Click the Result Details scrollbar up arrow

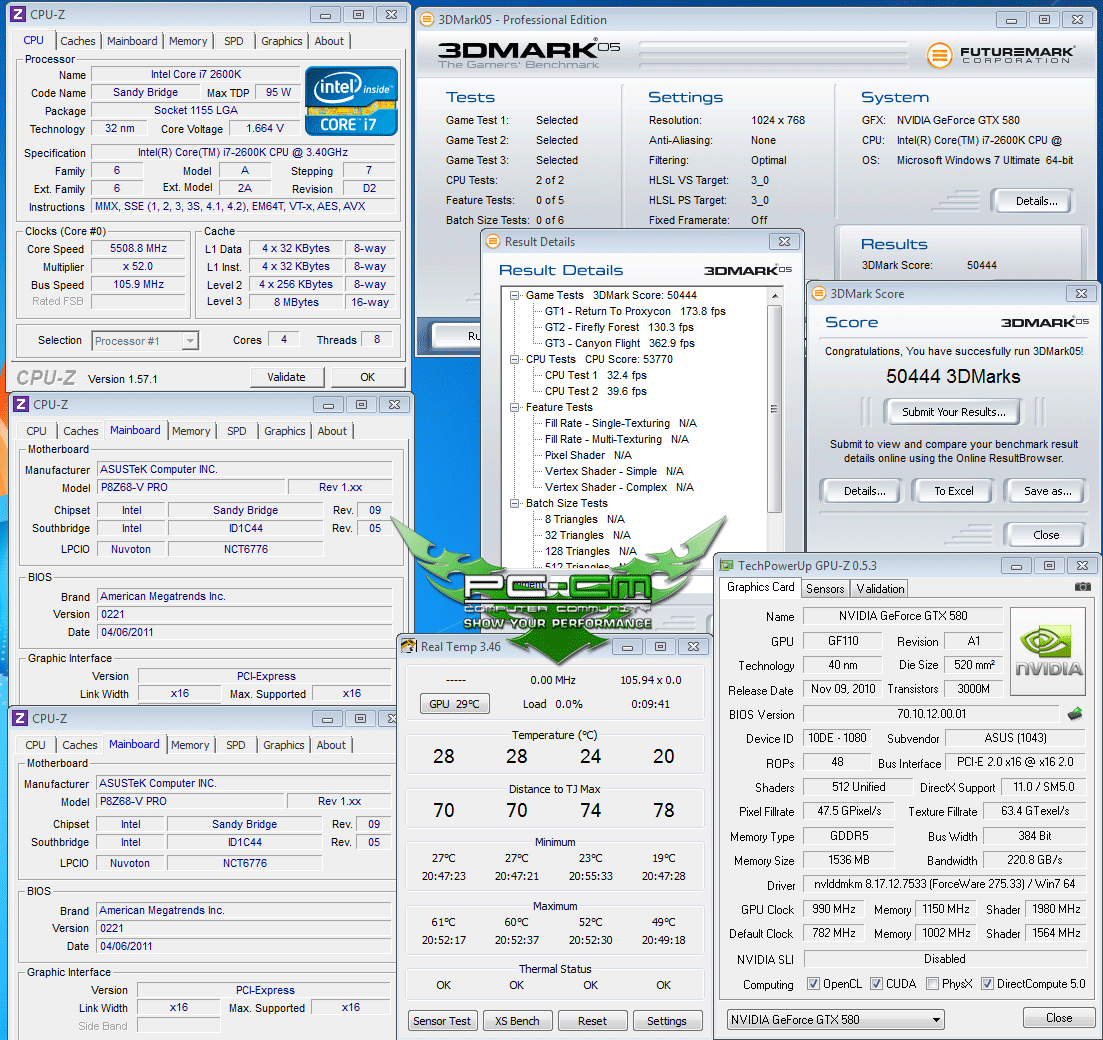pyautogui.click(x=774, y=296)
